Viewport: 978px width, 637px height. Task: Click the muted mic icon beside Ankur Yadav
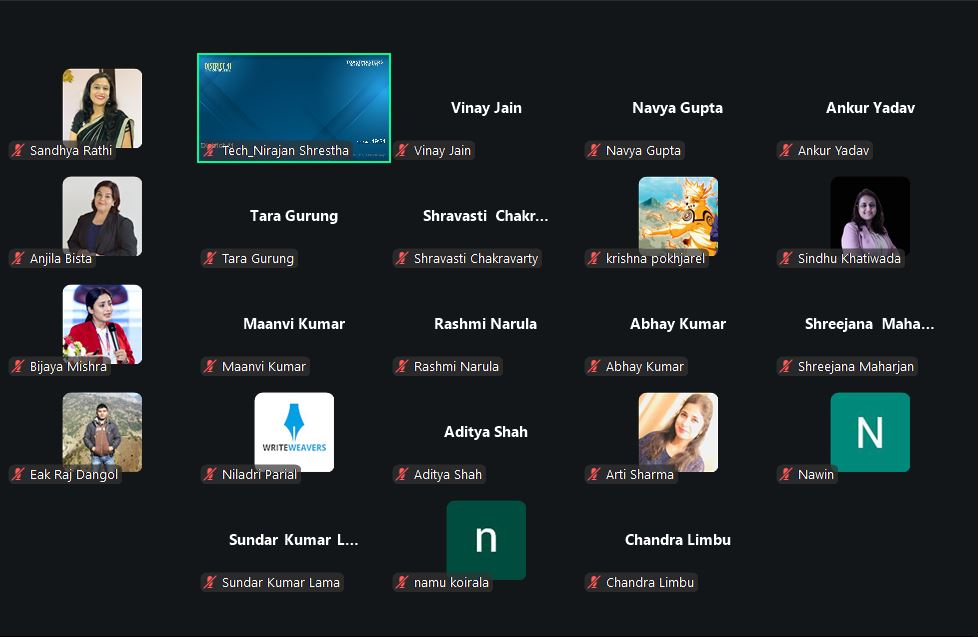[x=786, y=151]
